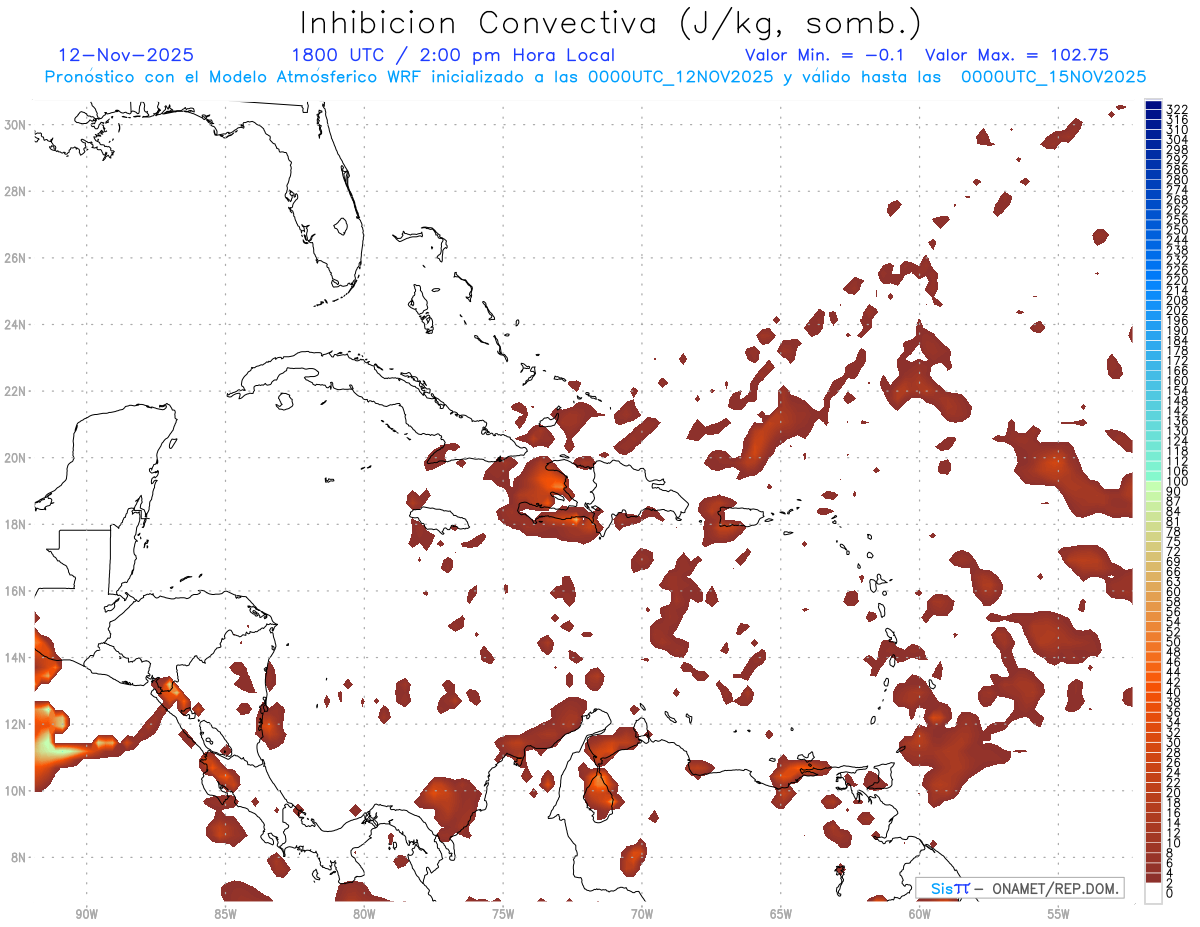This screenshot has width=1200, height=927.
Task: Click the '16N' latitude label
Action: coord(16,591)
